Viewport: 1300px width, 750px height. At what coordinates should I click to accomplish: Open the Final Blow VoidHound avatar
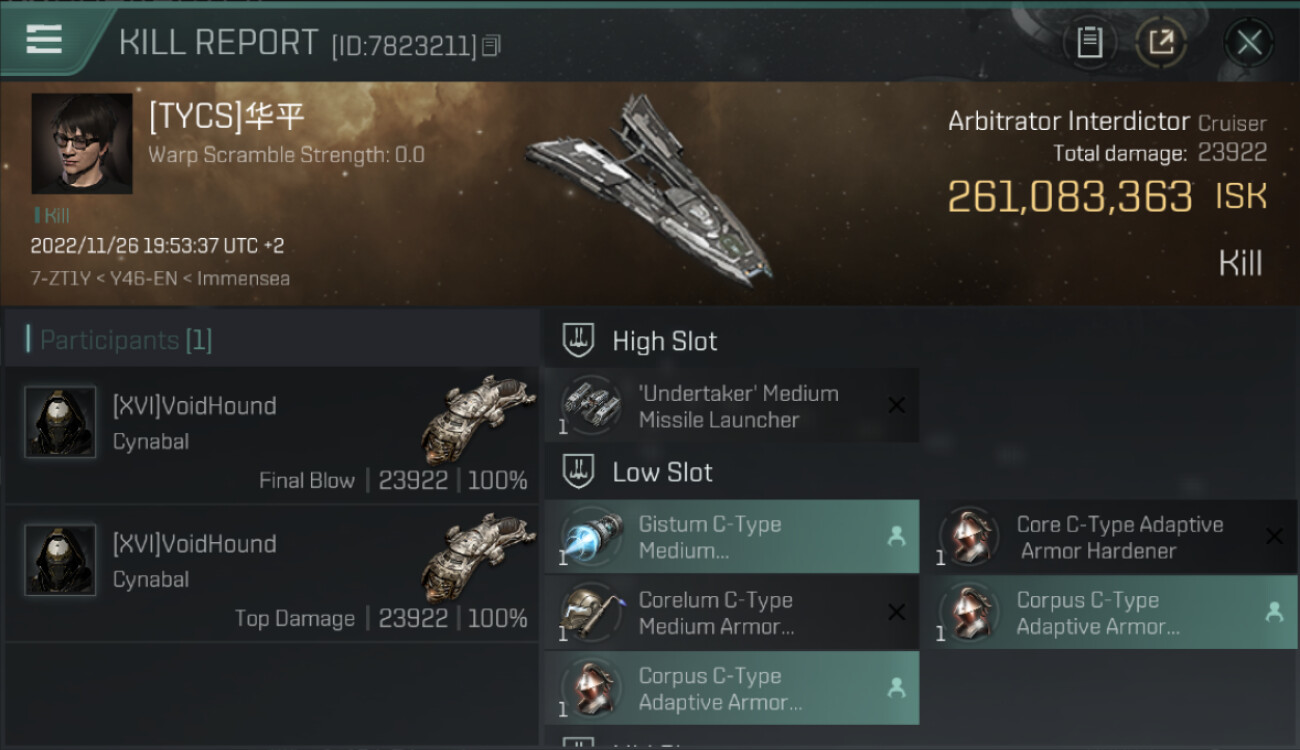click(60, 422)
